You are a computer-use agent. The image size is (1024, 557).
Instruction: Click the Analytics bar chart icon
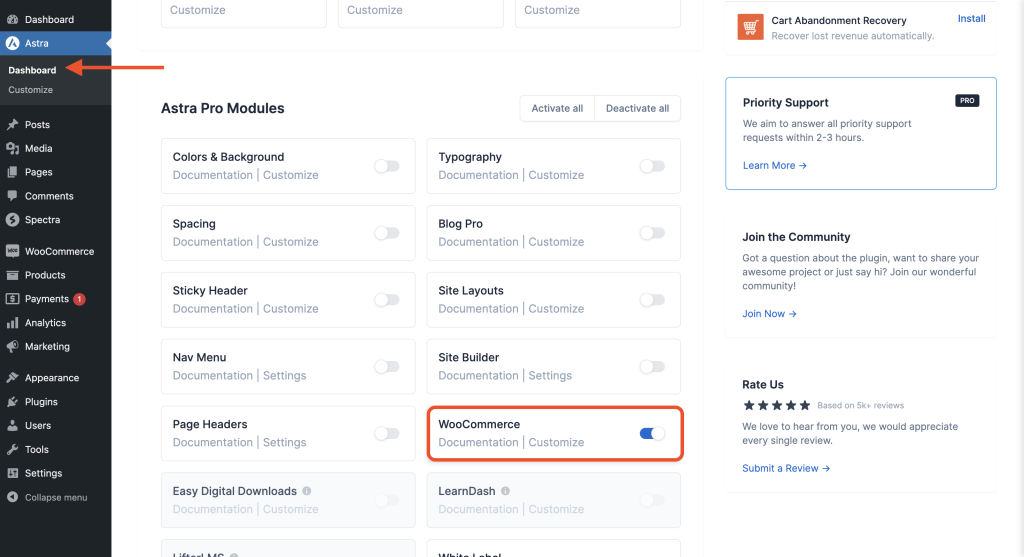click(x=12, y=323)
